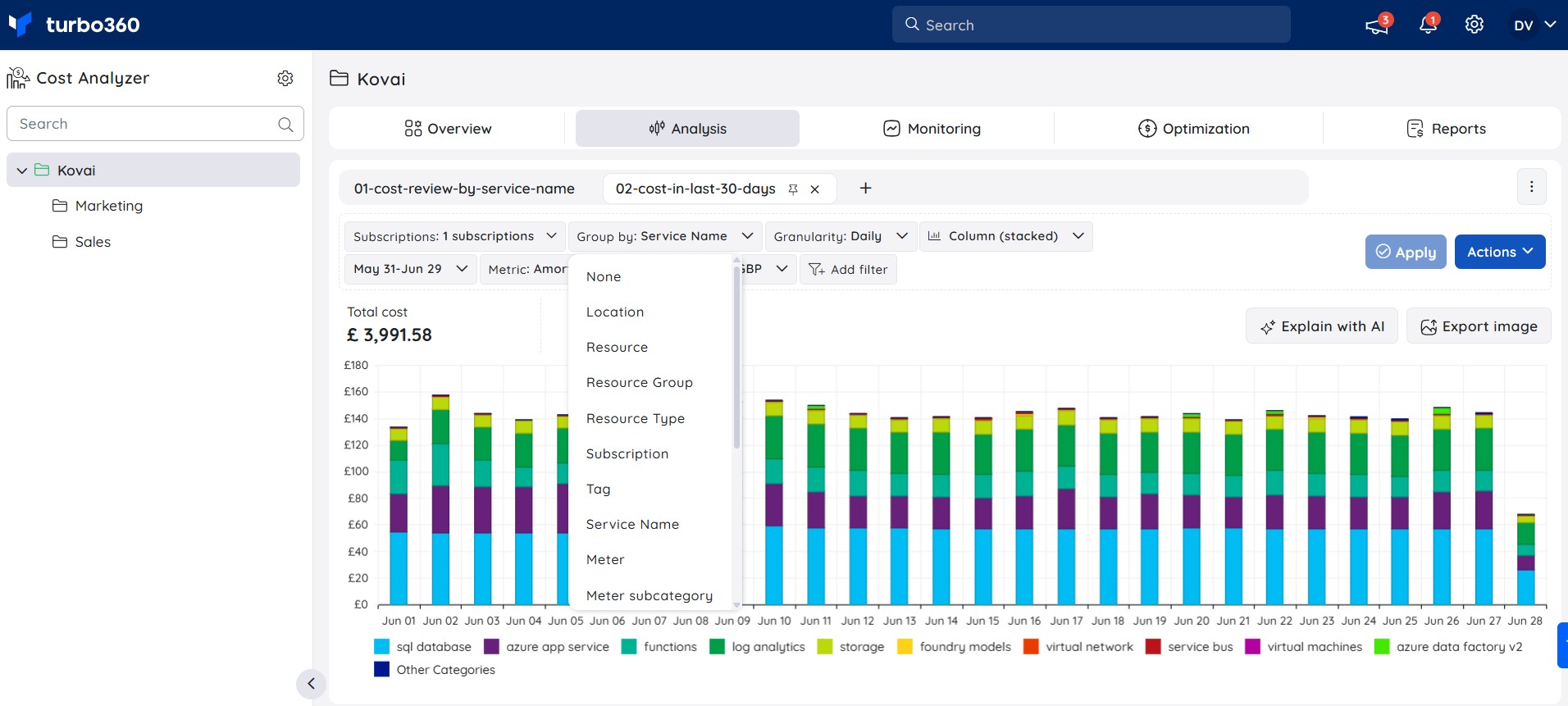The image size is (1568, 706).
Task: Open the announcements megaphone icon
Action: pyautogui.click(x=1376, y=25)
